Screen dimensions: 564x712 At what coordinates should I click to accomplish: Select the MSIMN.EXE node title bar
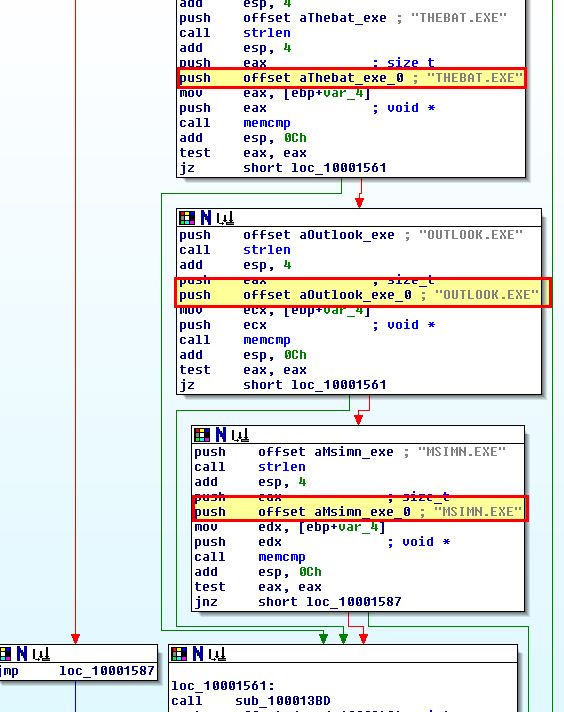[x=358, y=435]
